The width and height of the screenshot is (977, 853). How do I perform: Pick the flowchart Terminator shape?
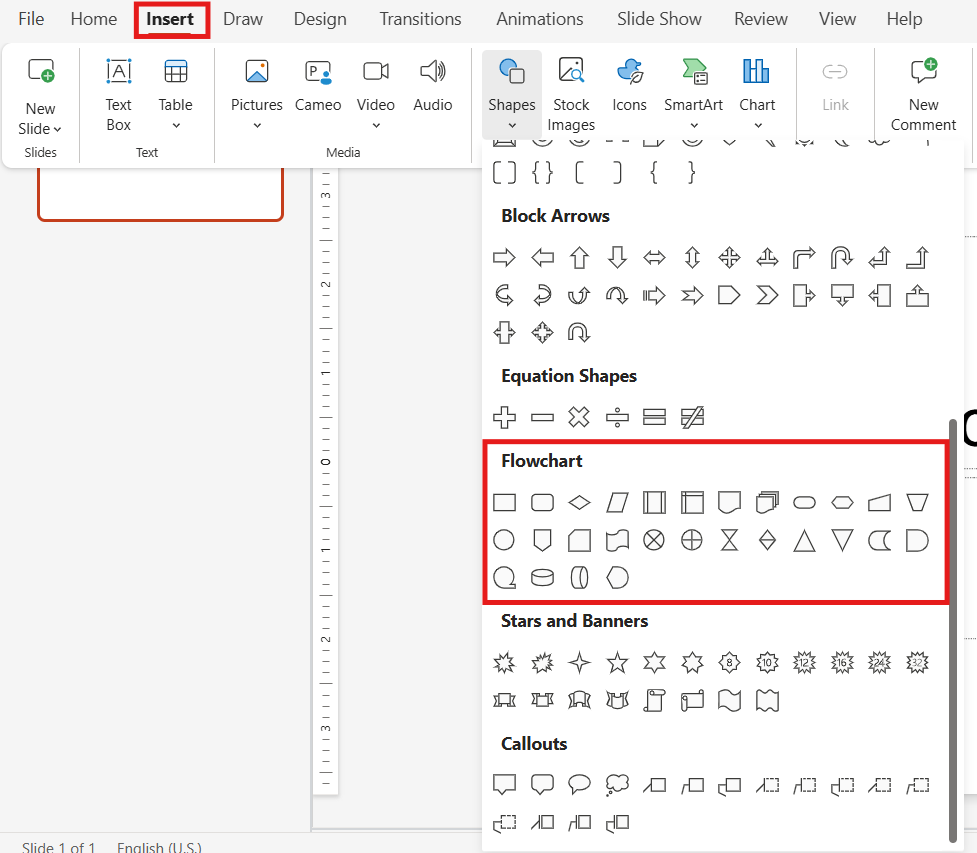(x=804, y=502)
